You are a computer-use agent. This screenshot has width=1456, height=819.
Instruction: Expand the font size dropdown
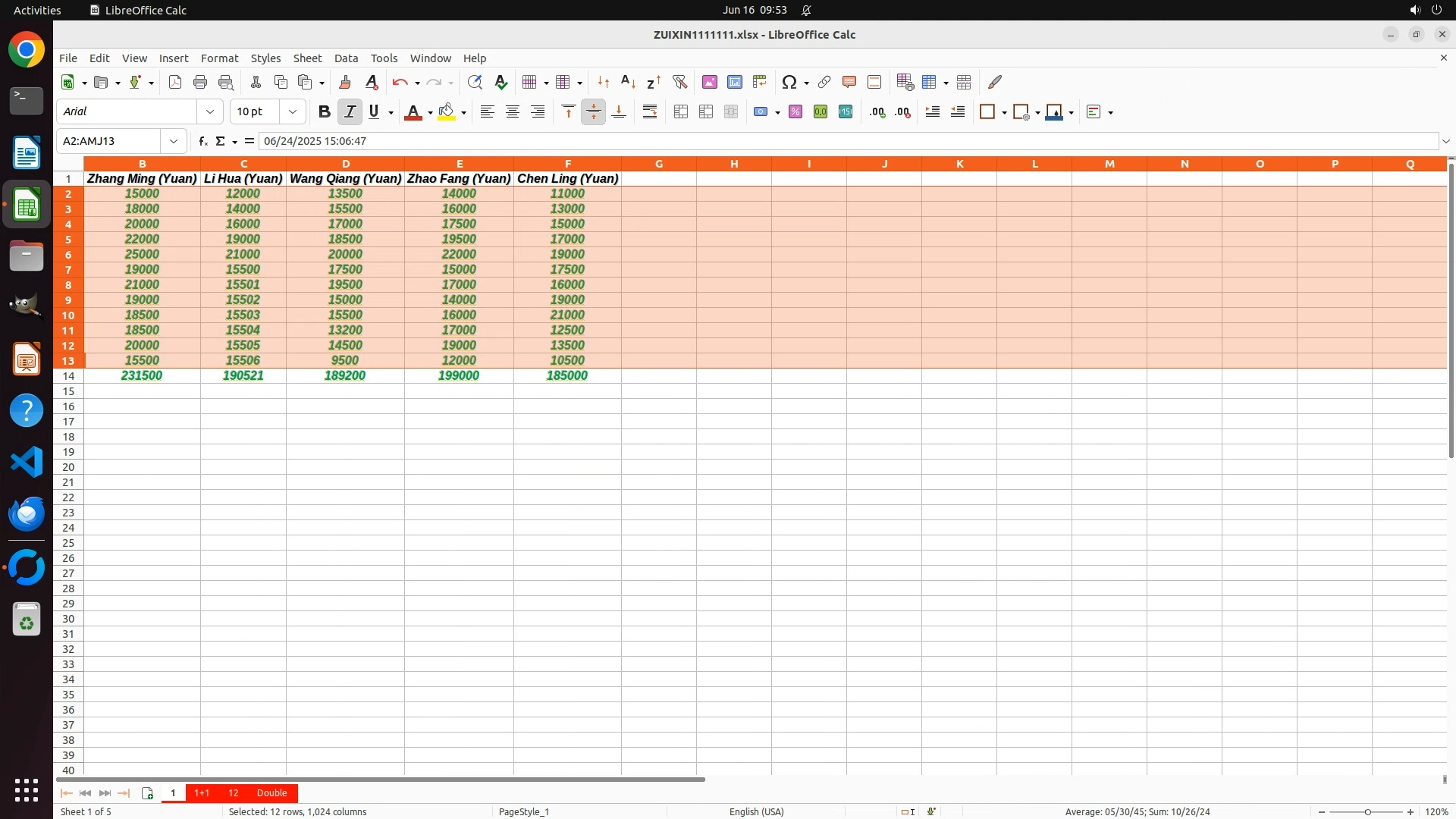[292, 111]
